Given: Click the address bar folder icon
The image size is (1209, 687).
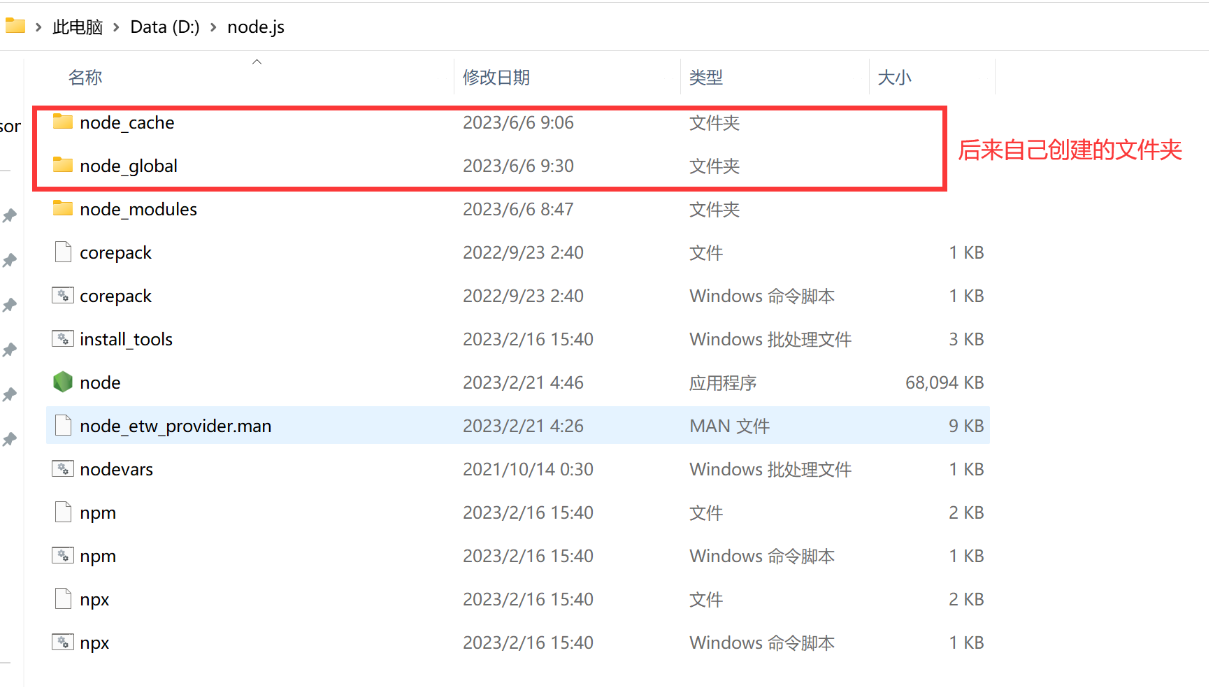Looking at the screenshot, I should [14, 26].
